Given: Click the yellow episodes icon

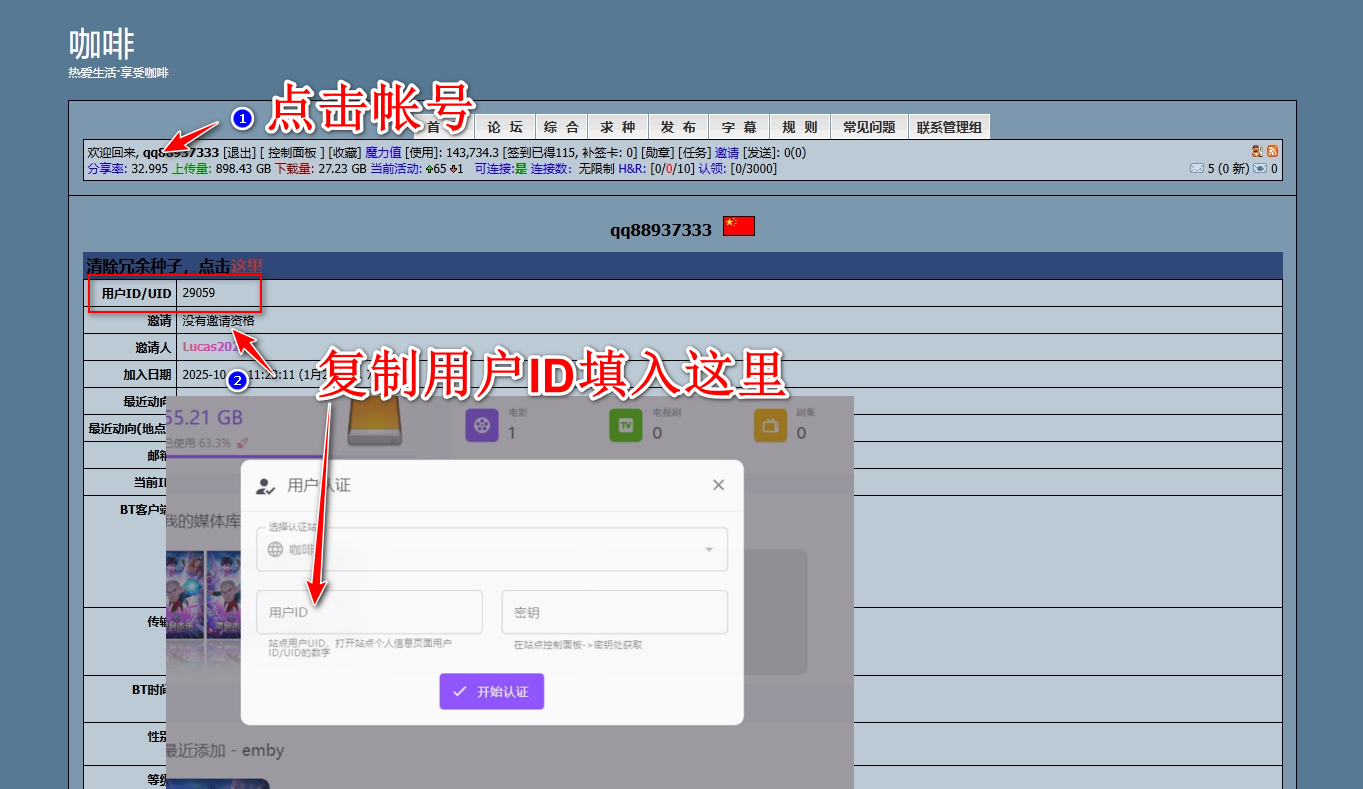Looking at the screenshot, I should (771, 425).
